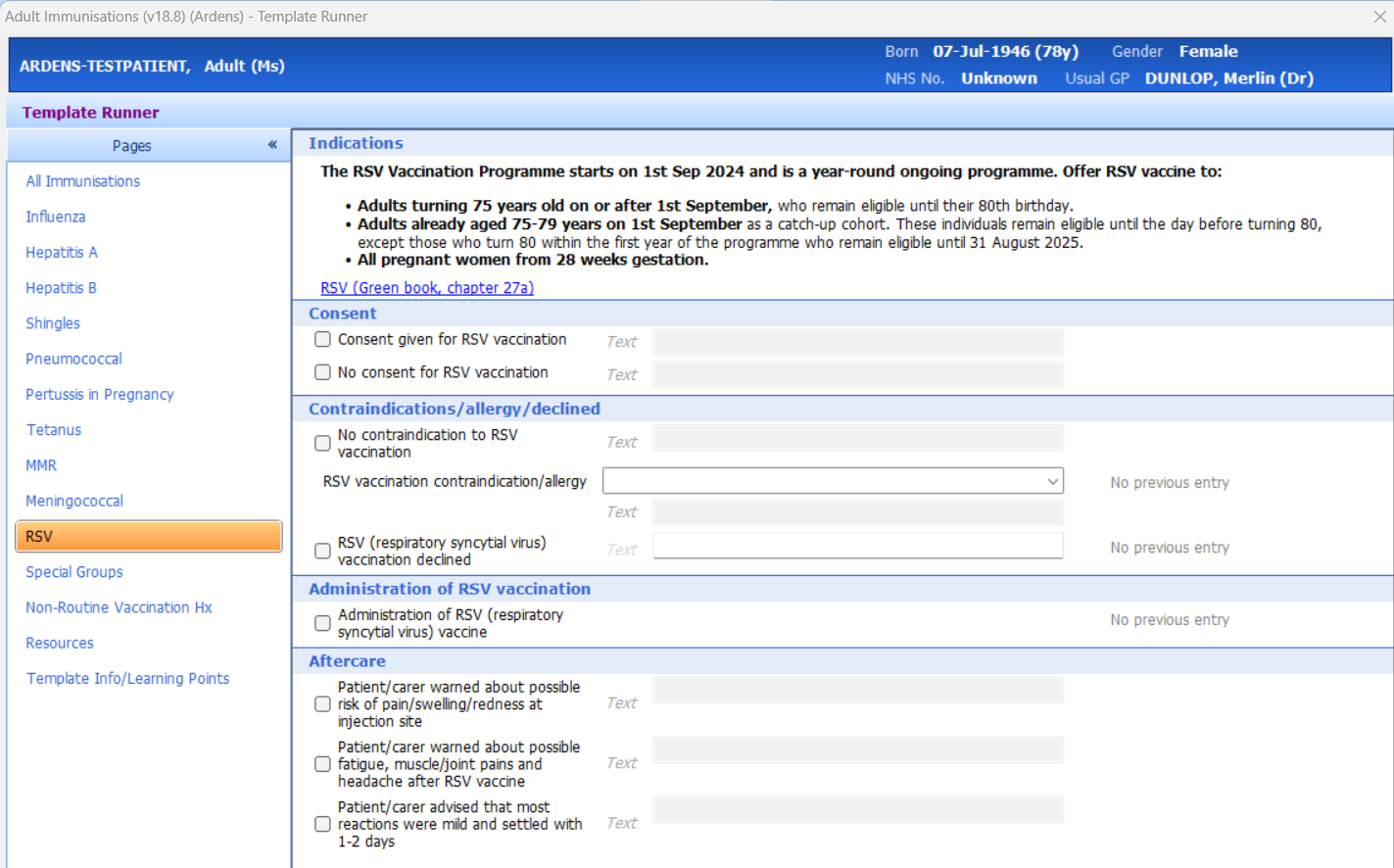Open the Meningococcal page
Screen dimensions: 1394x868
coord(74,501)
